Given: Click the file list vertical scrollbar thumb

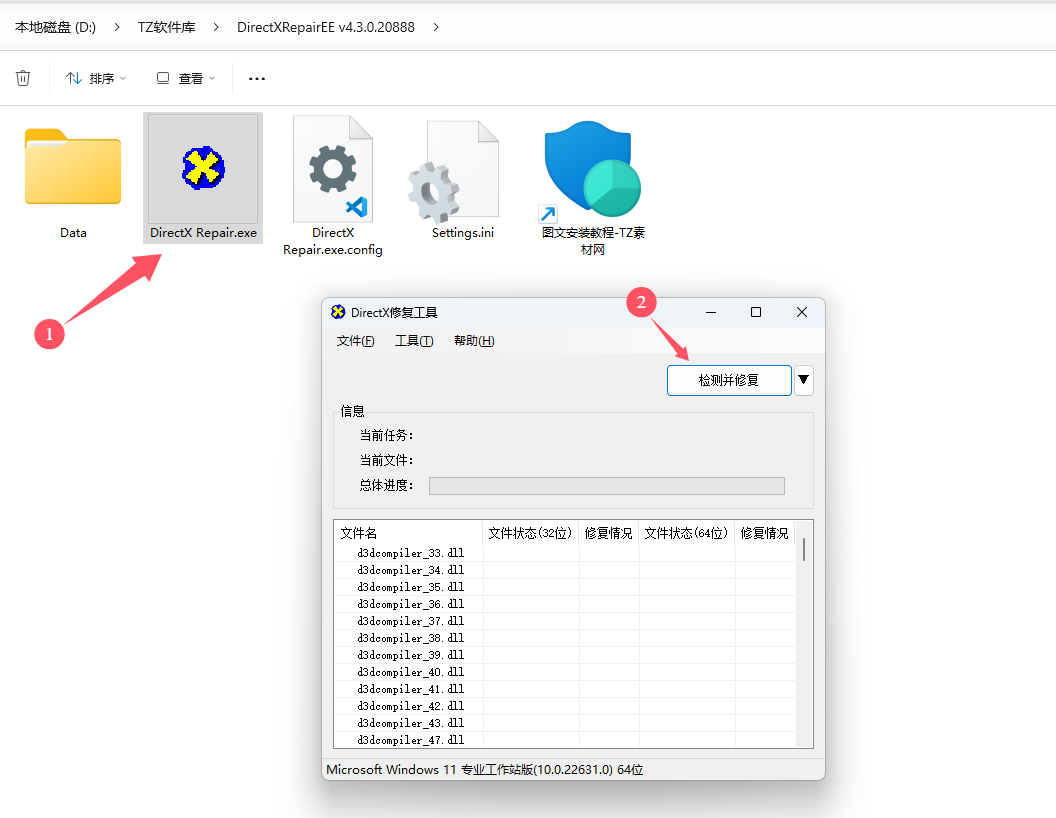Looking at the screenshot, I should (x=804, y=549).
